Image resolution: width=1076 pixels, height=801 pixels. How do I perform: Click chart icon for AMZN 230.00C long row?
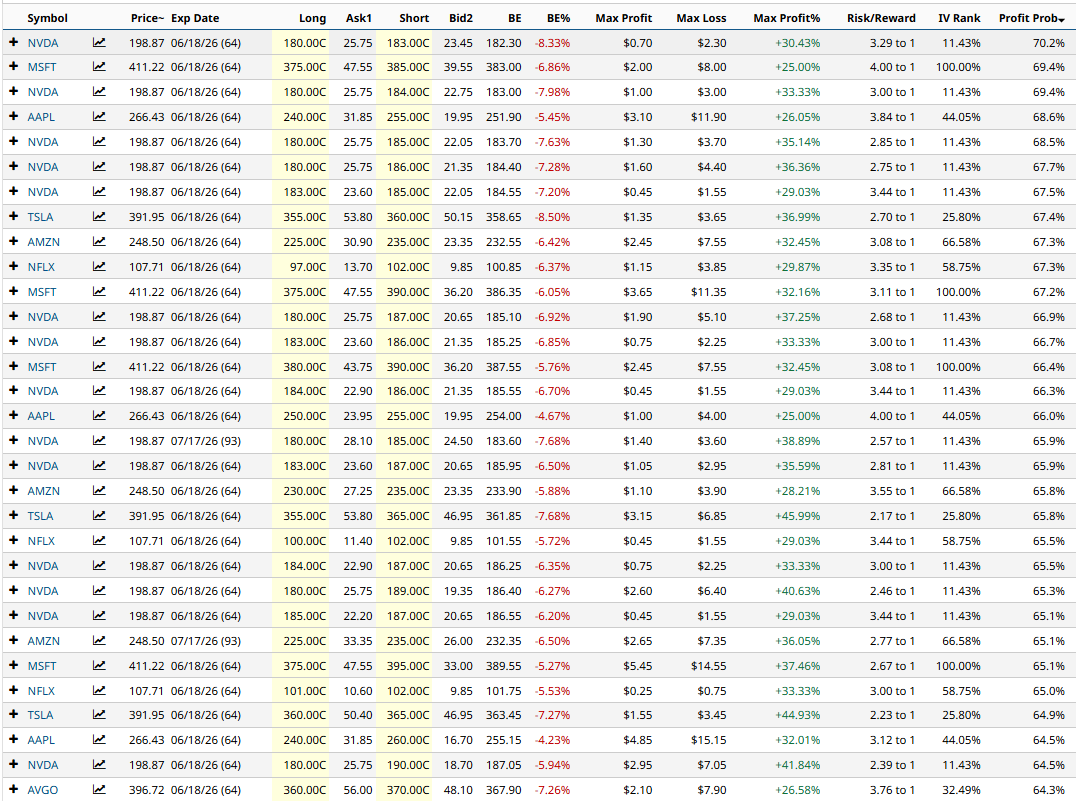click(99, 491)
